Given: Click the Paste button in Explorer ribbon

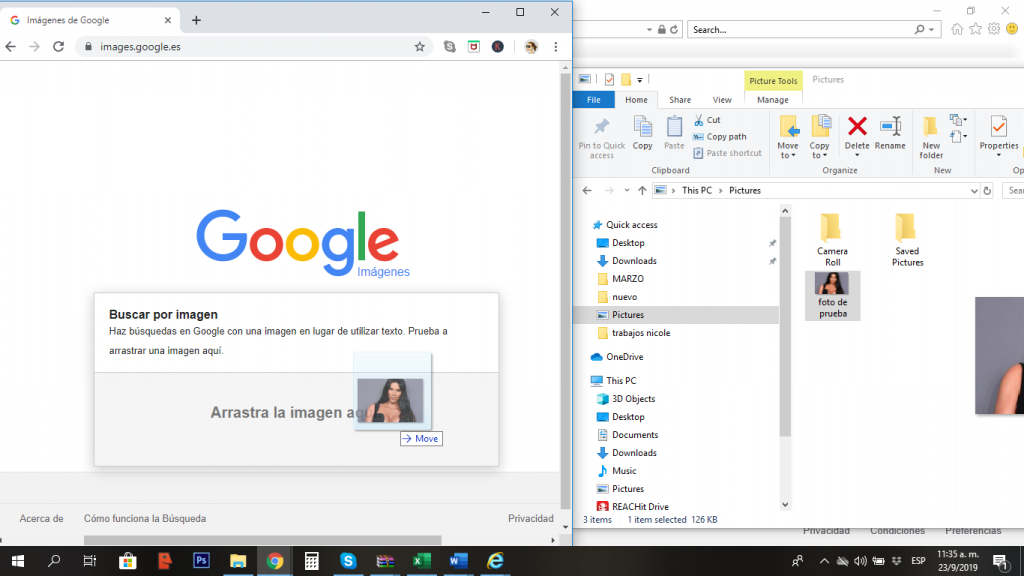Looking at the screenshot, I should coord(674,133).
